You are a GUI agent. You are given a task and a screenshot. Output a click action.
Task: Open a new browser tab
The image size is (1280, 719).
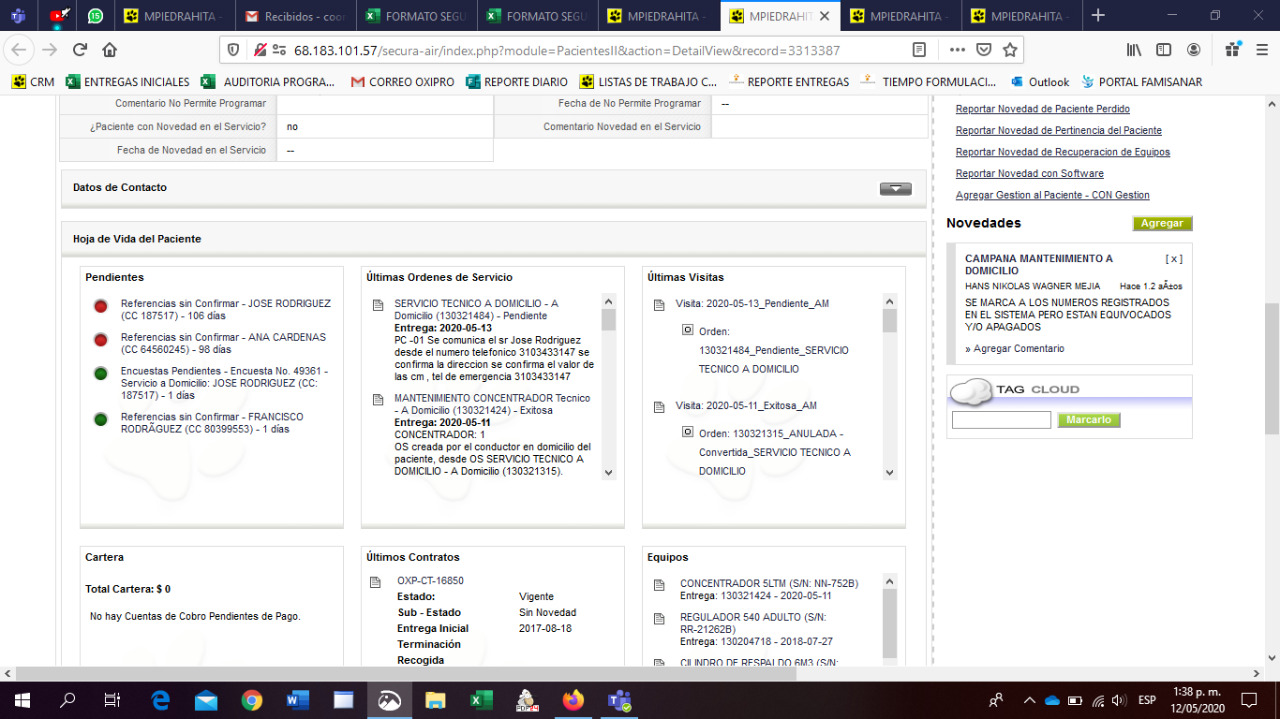(1098, 16)
